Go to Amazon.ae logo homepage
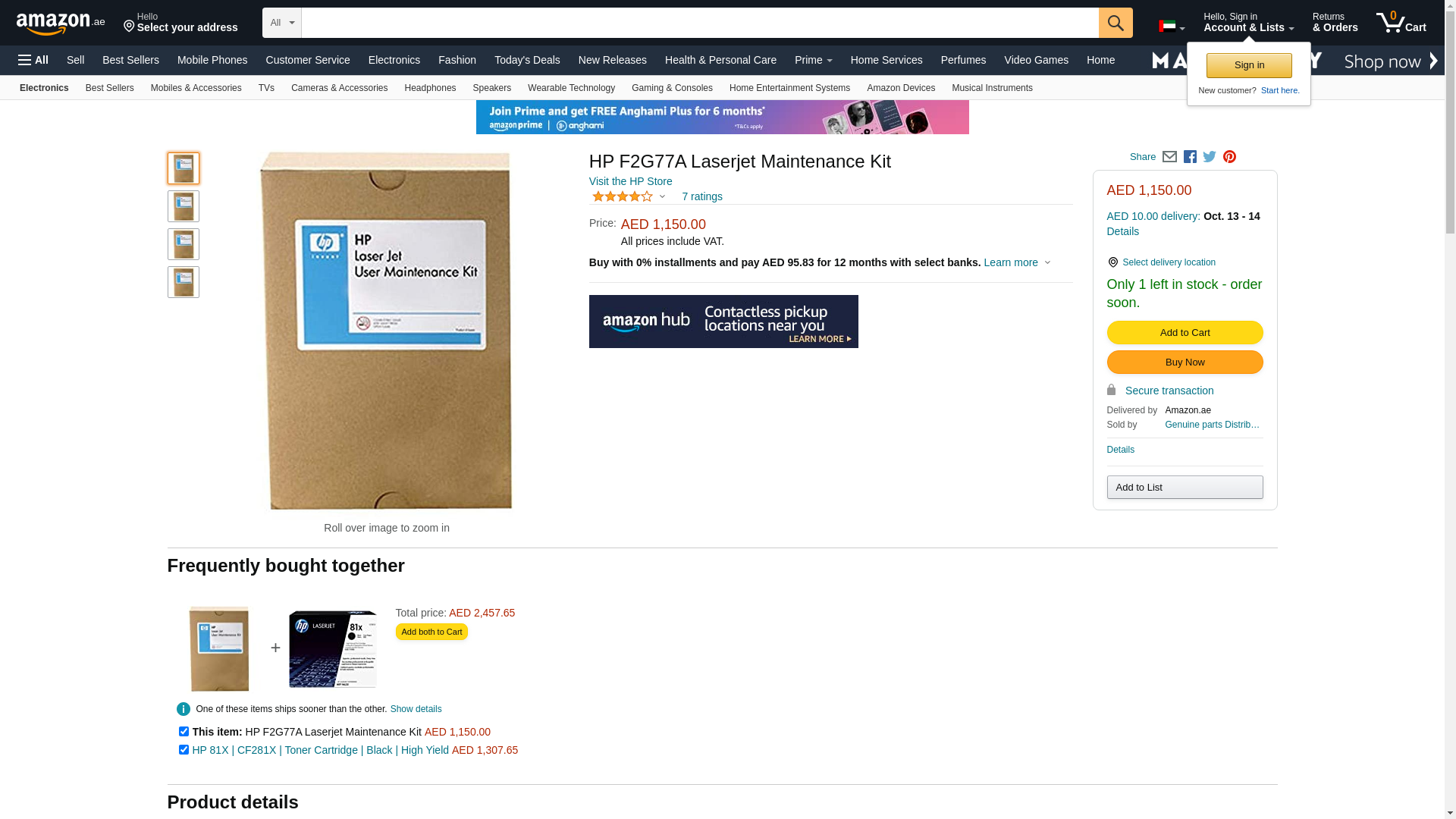Screen dimensions: 1456x819 point(61,24)
